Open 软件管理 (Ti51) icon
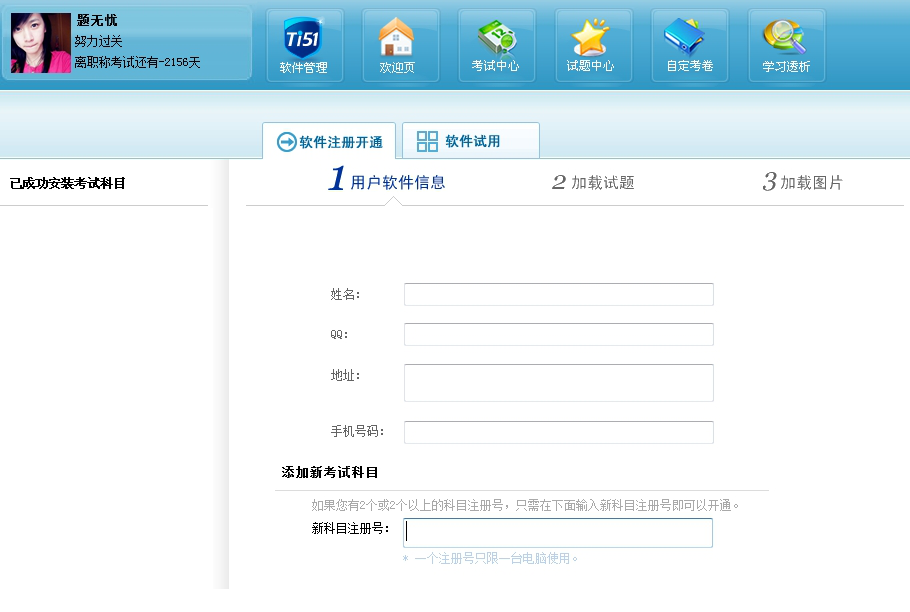 coord(304,45)
